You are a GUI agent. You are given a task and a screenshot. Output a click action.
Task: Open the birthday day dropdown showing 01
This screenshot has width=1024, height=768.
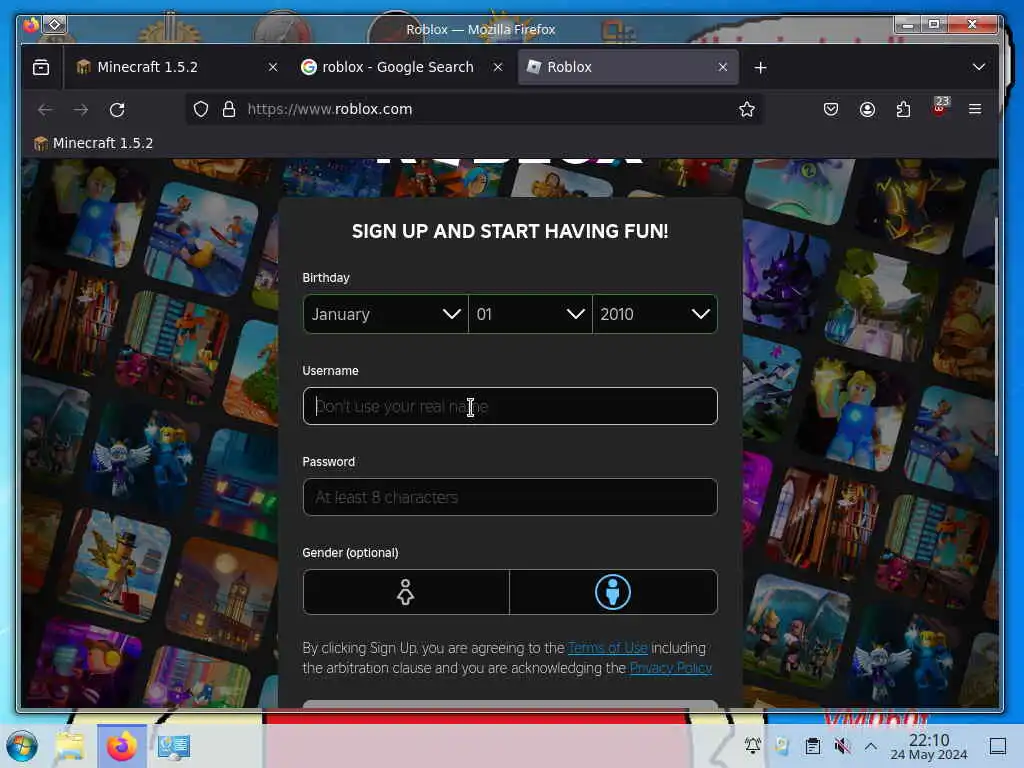click(x=530, y=314)
